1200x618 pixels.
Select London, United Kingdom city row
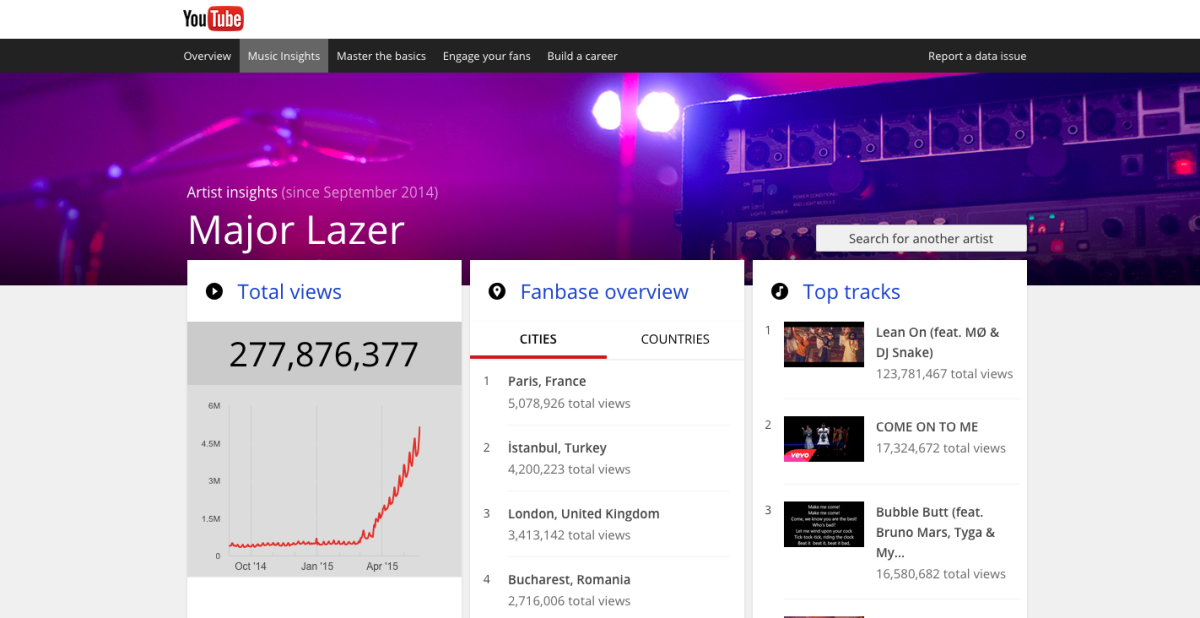(607, 524)
